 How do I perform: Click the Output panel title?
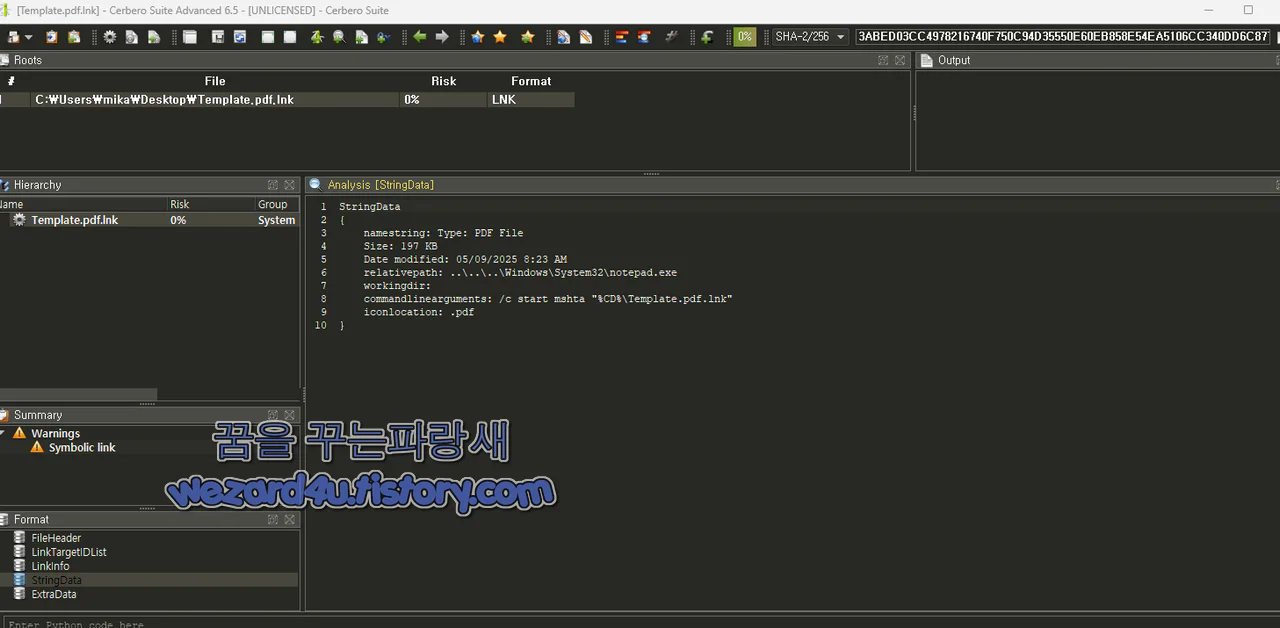pos(953,60)
